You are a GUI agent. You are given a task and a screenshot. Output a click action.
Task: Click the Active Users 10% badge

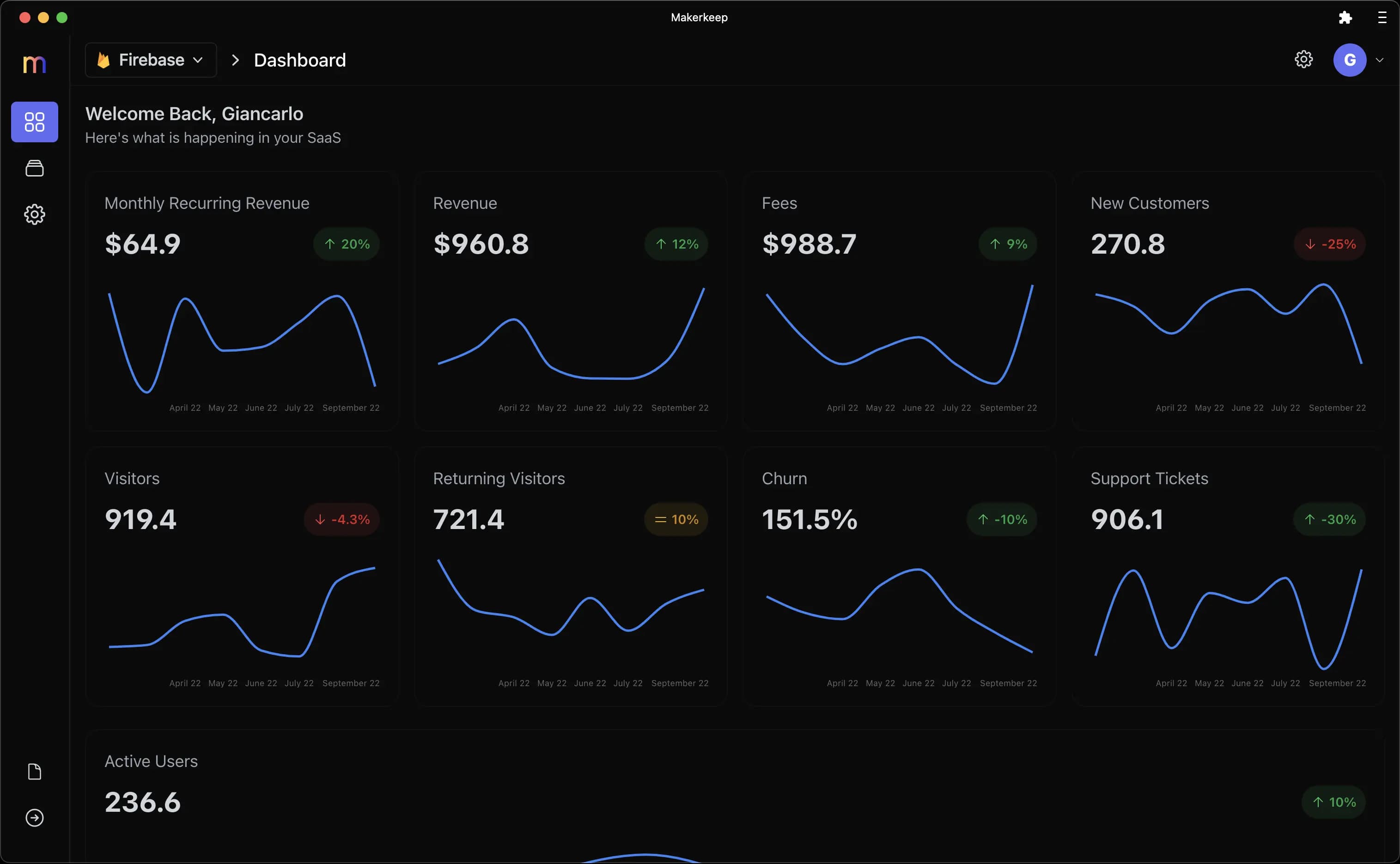tap(1333, 802)
